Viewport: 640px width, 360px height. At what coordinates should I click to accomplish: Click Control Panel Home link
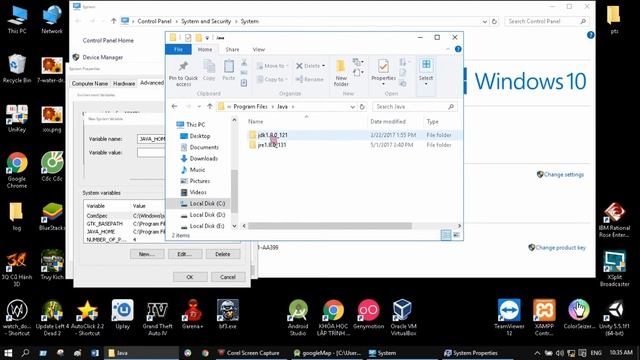[x=108, y=40]
